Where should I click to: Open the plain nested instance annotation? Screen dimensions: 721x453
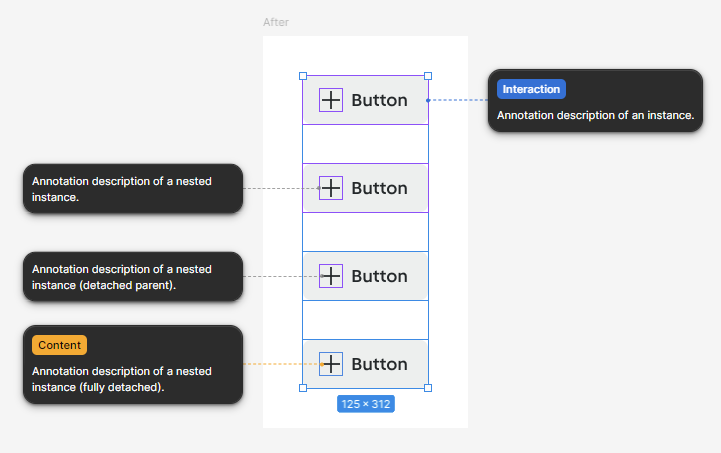(x=133, y=189)
